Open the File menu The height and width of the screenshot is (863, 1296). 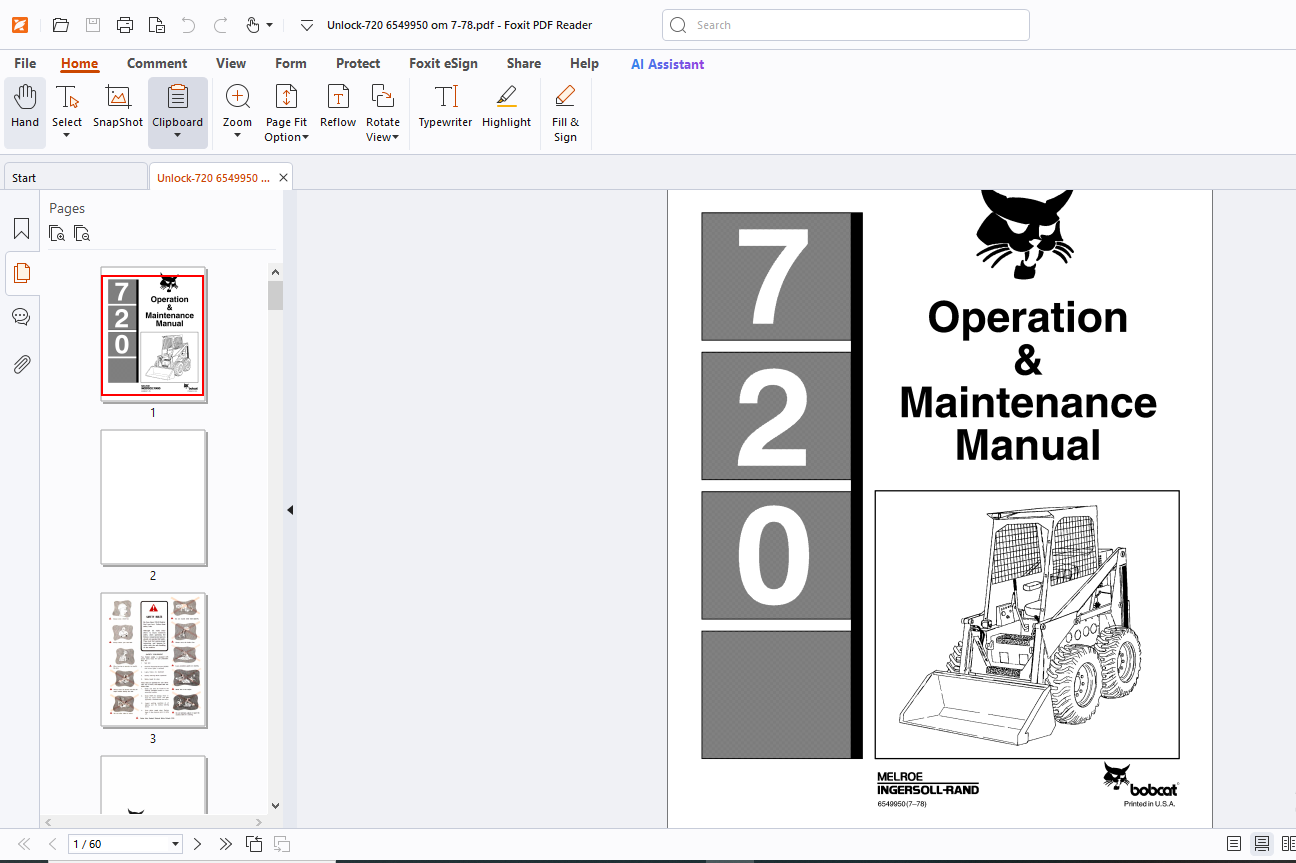coord(25,63)
